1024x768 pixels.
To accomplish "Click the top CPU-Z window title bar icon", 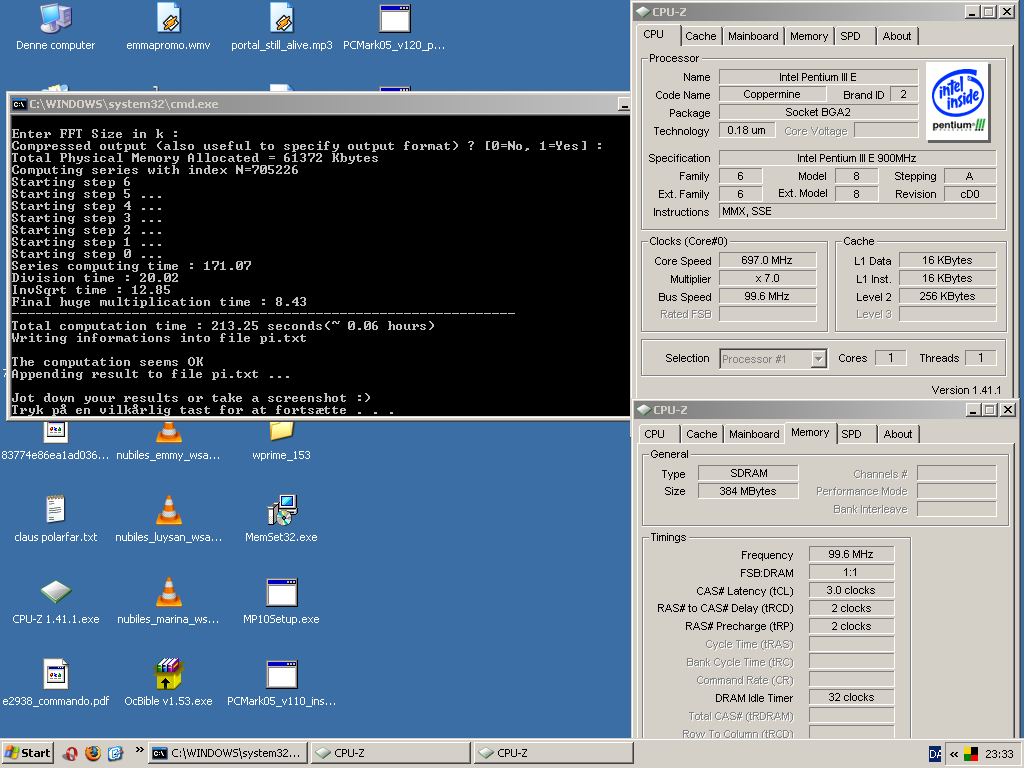I will pos(643,12).
